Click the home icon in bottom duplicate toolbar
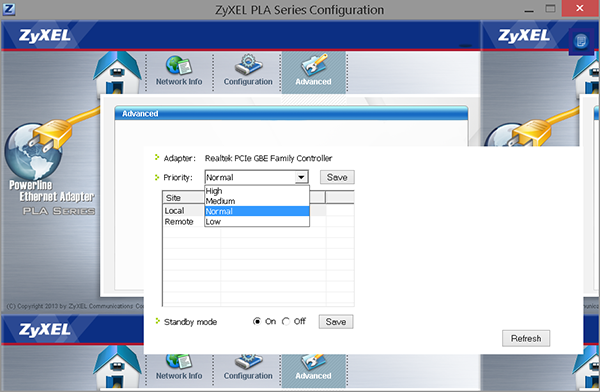 tap(118, 368)
